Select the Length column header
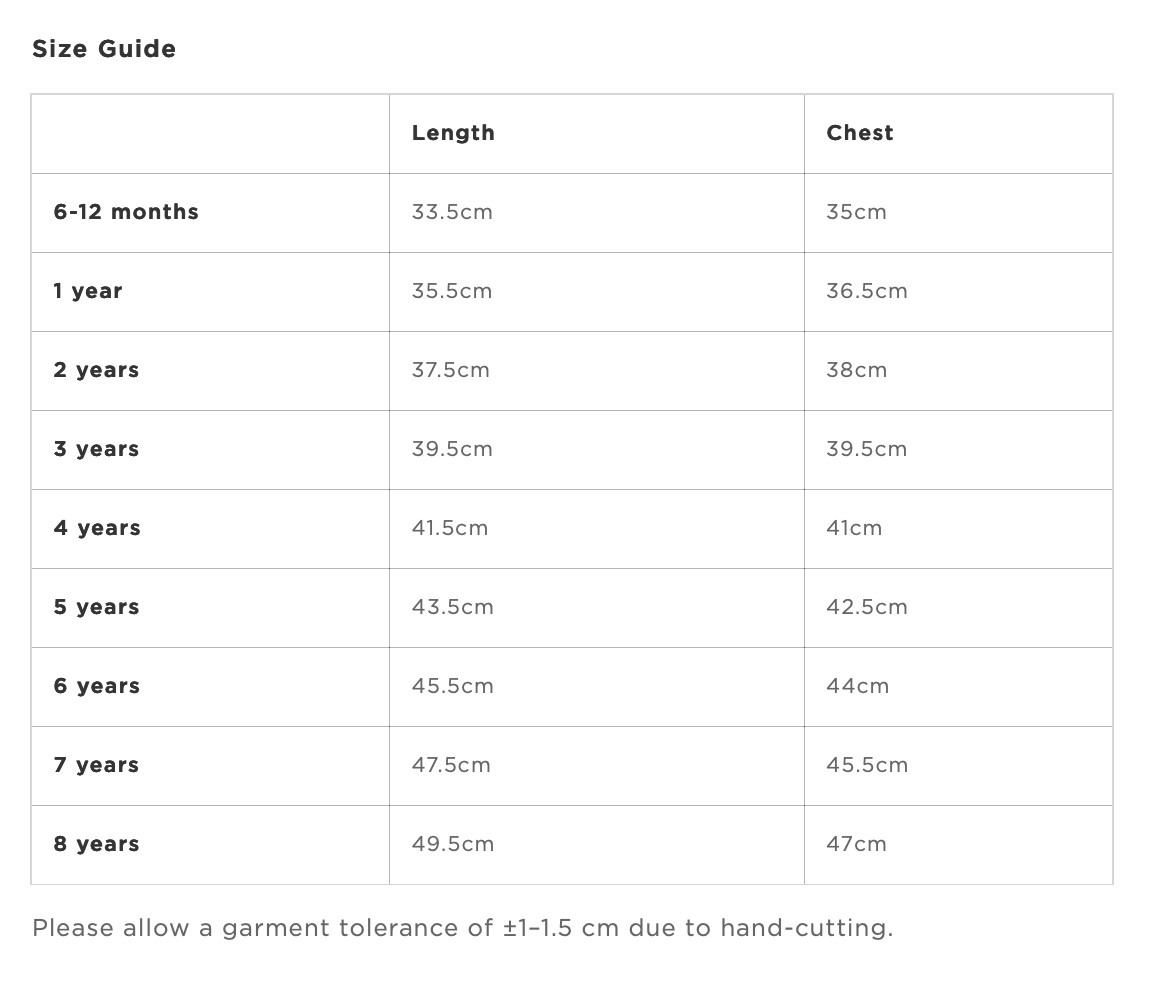The width and height of the screenshot is (1164, 992). tap(453, 133)
